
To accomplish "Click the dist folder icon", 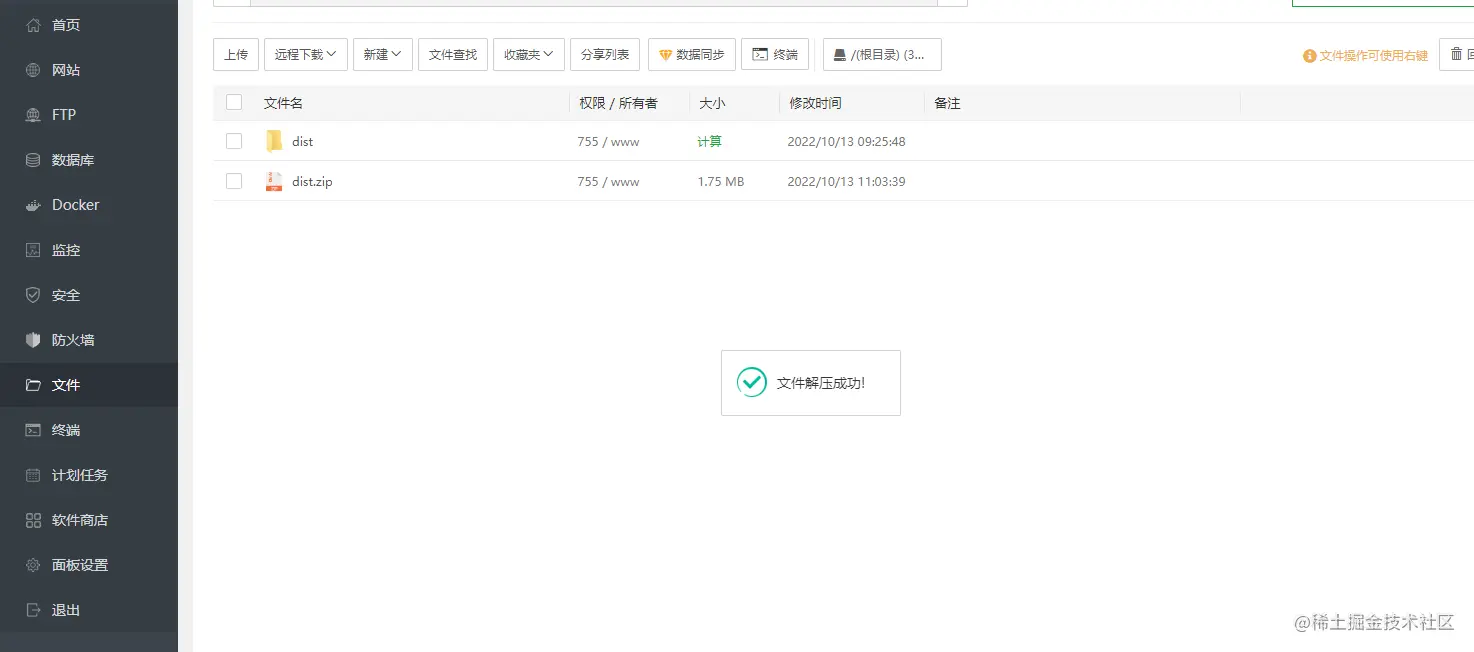I will 274,141.
